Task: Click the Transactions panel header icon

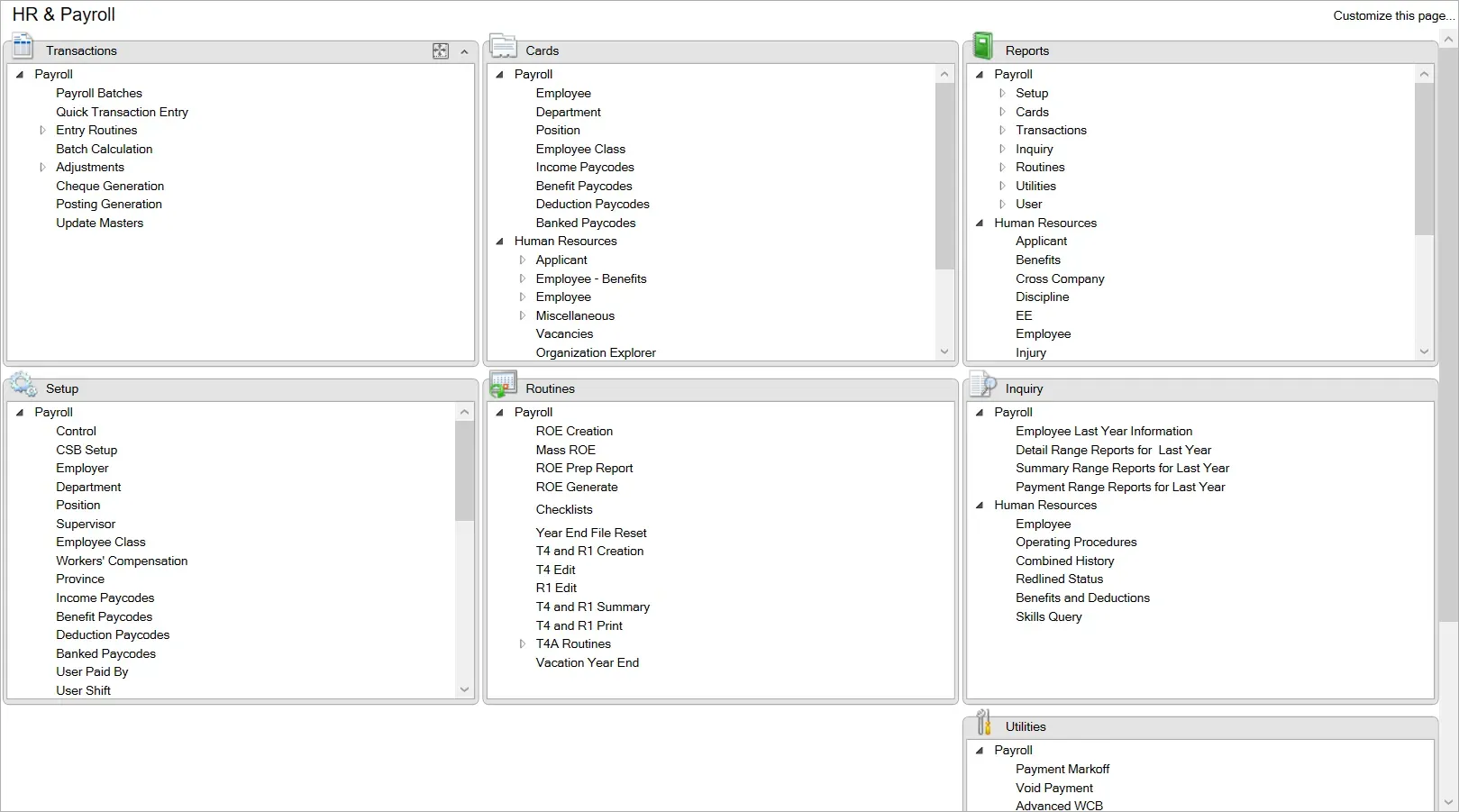Action: [x=23, y=47]
